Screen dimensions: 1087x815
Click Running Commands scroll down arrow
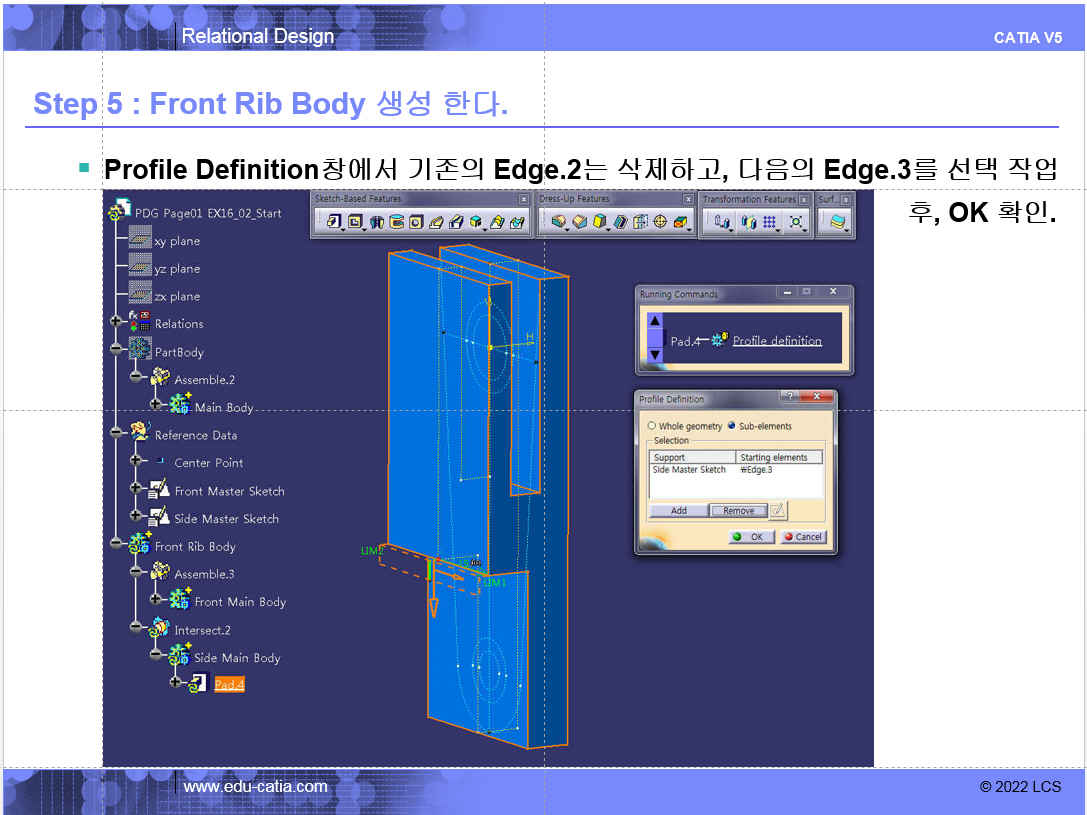[x=655, y=355]
